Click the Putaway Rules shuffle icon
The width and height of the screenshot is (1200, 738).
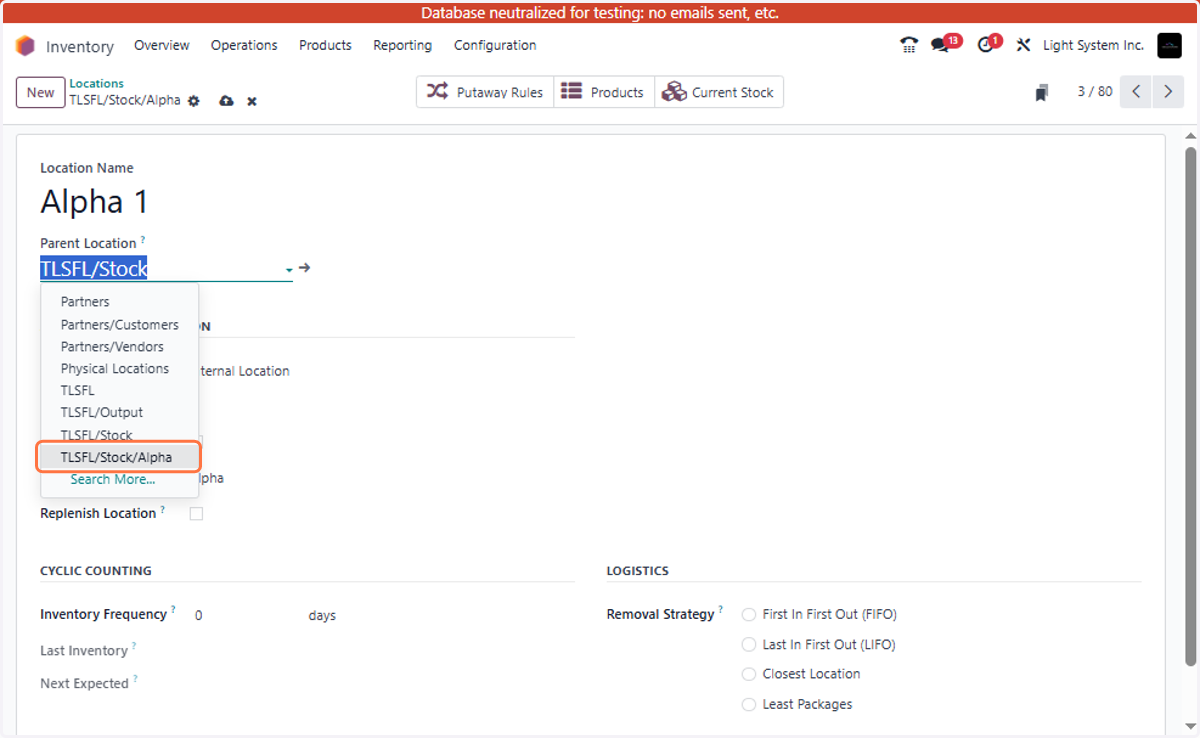coord(437,91)
